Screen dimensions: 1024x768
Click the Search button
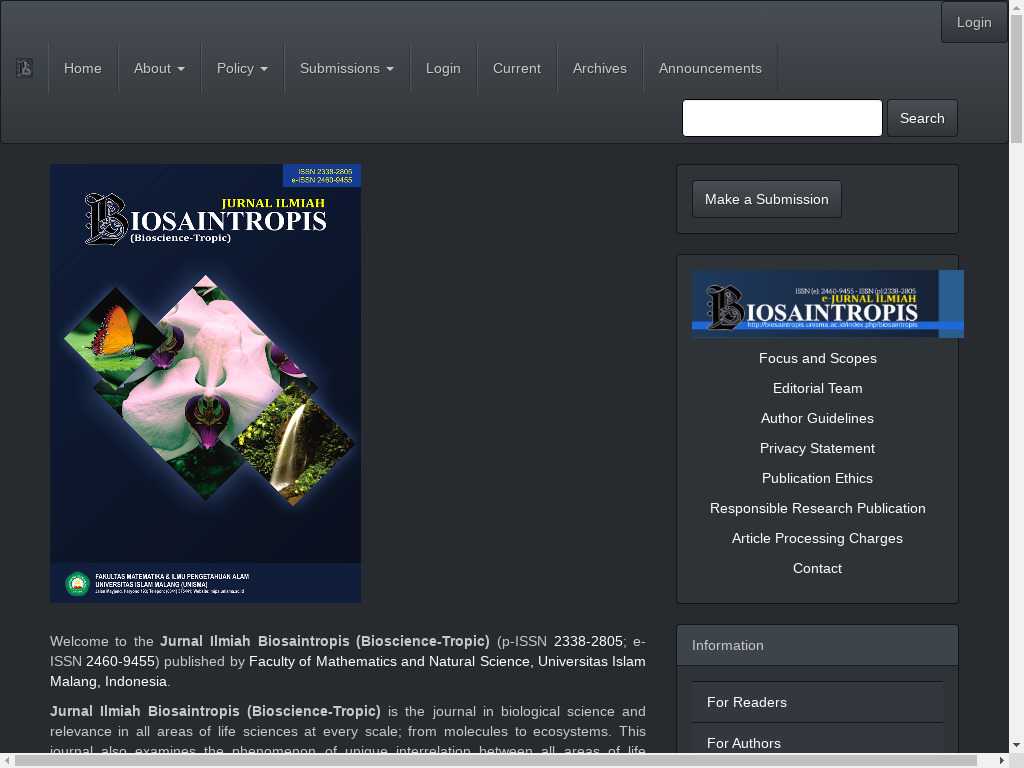click(x=922, y=118)
